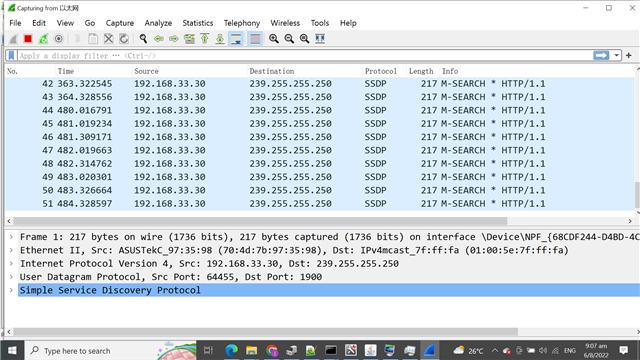Go forward to next packet in history

click(174, 39)
